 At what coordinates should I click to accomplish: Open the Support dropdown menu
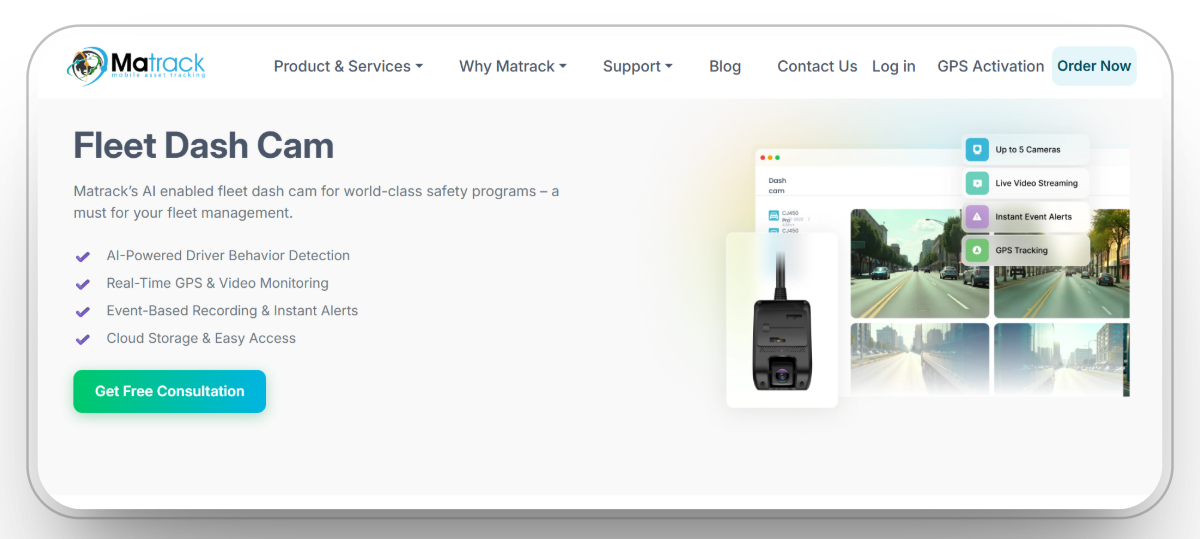coord(637,66)
